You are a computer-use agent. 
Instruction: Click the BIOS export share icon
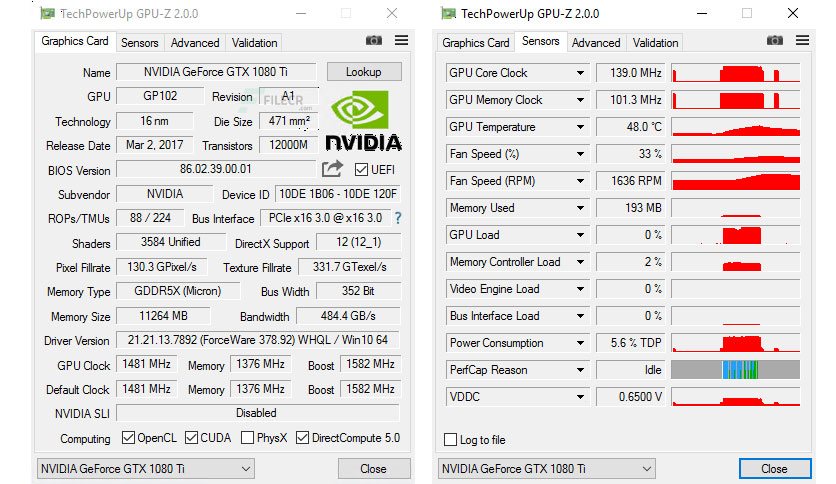pyautogui.click(x=332, y=169)
